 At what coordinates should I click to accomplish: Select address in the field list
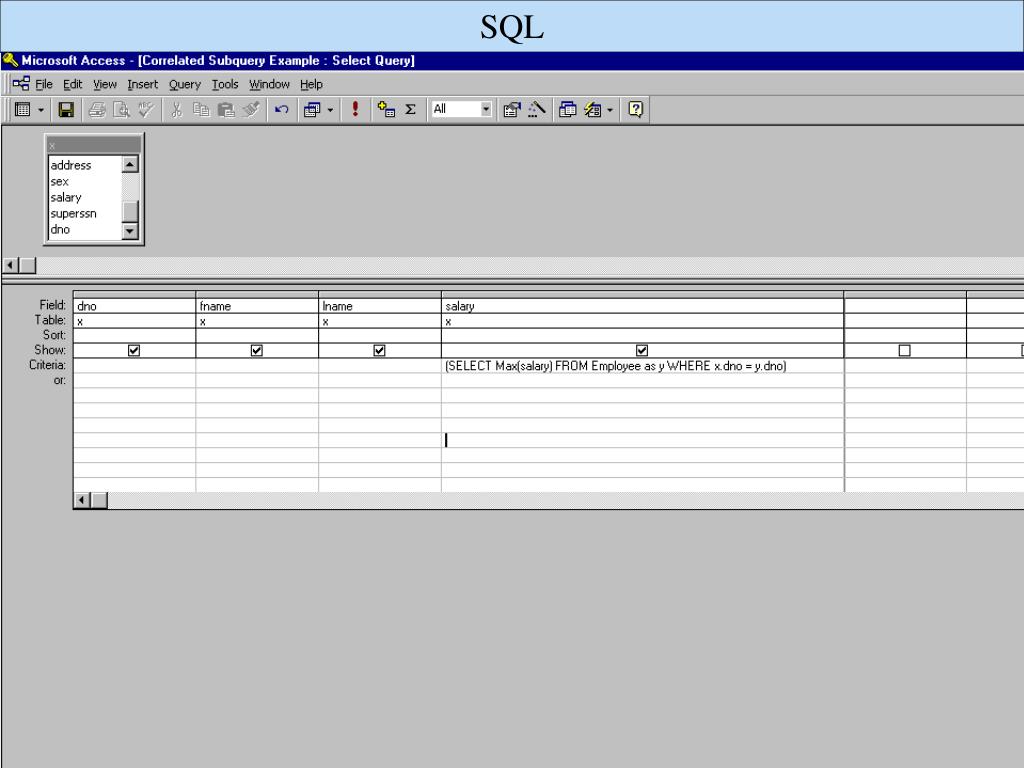tap(85, 165)
